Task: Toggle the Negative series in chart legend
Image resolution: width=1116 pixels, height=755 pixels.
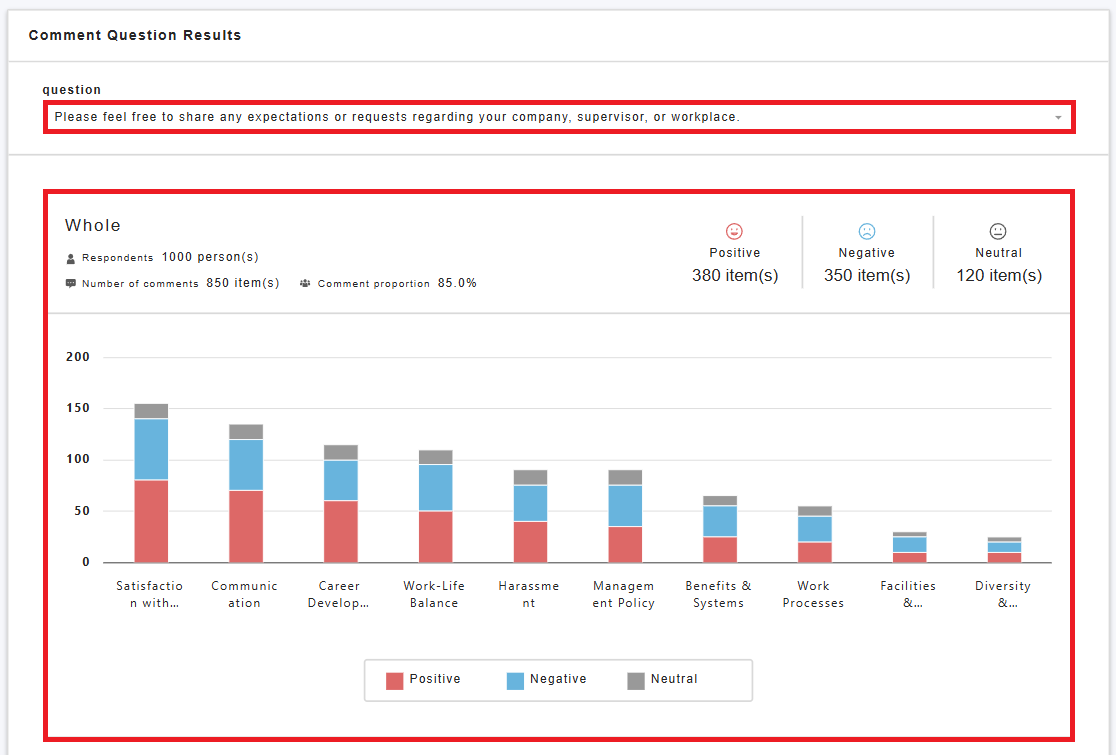Action: click(x=546, y=680)
